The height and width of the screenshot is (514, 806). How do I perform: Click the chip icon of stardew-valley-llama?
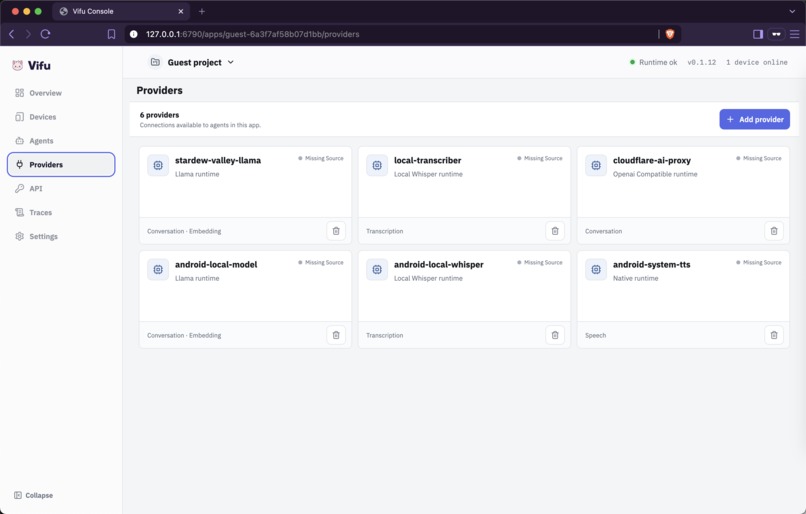pyautogui.click(x=158, y=166)
